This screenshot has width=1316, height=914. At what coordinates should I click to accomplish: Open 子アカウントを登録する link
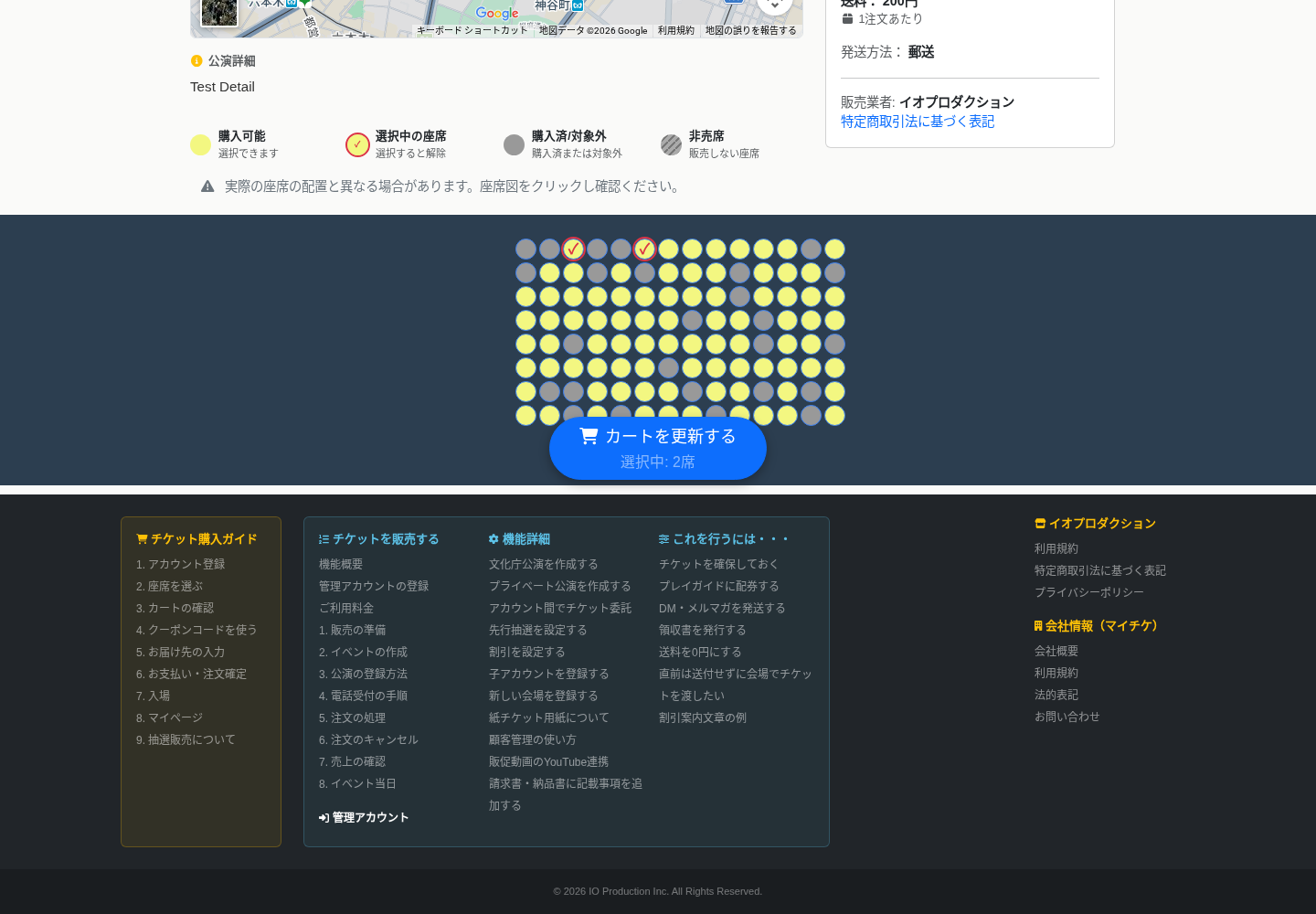[x=549, y=675]
